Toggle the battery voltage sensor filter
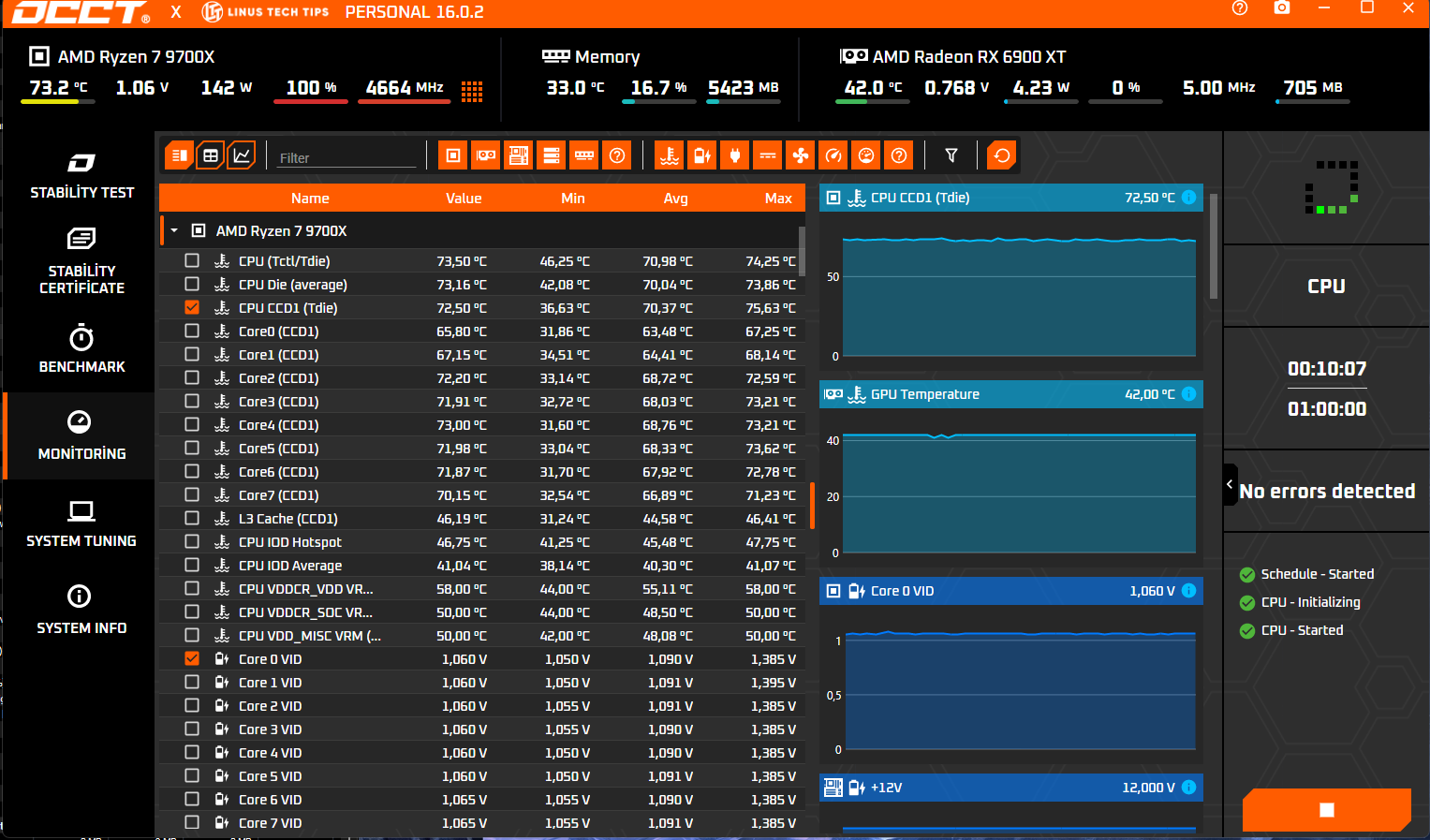1430x840 pixels. click(702, 155)
